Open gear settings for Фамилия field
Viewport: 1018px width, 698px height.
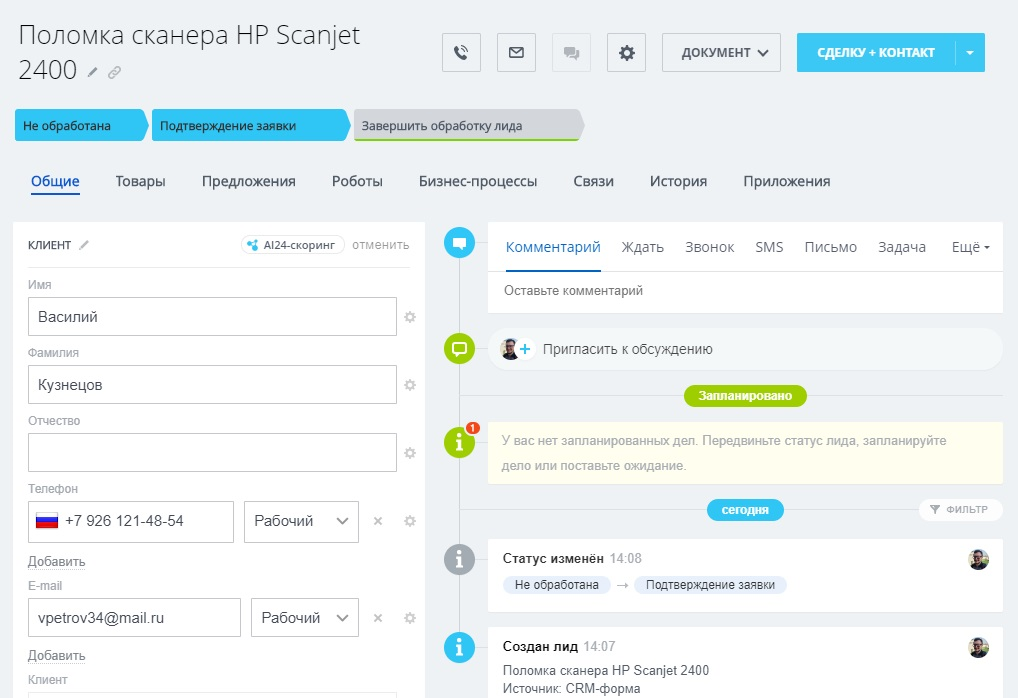(x=410, y=385)
